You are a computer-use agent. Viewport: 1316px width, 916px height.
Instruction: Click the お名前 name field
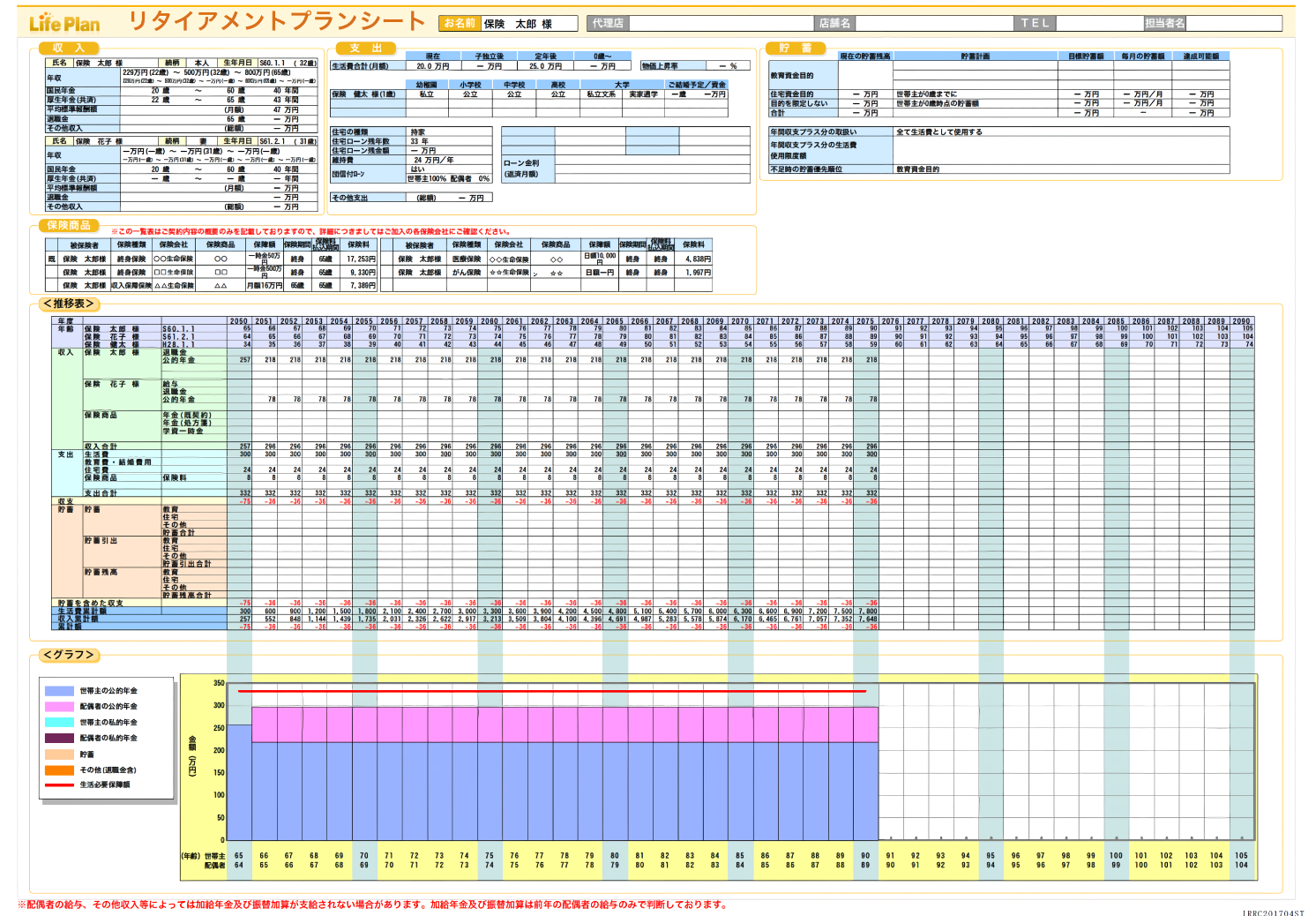(528, 24)
